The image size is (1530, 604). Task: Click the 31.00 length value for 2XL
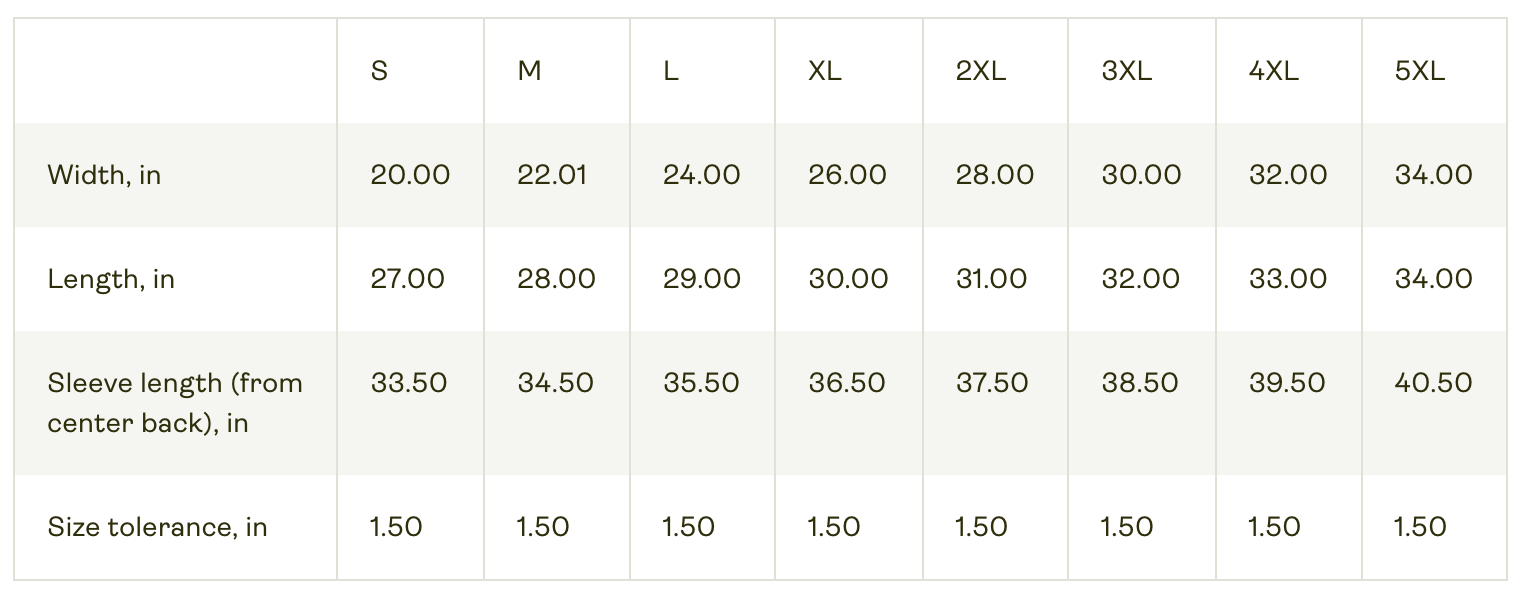click(x=991, y=279)
